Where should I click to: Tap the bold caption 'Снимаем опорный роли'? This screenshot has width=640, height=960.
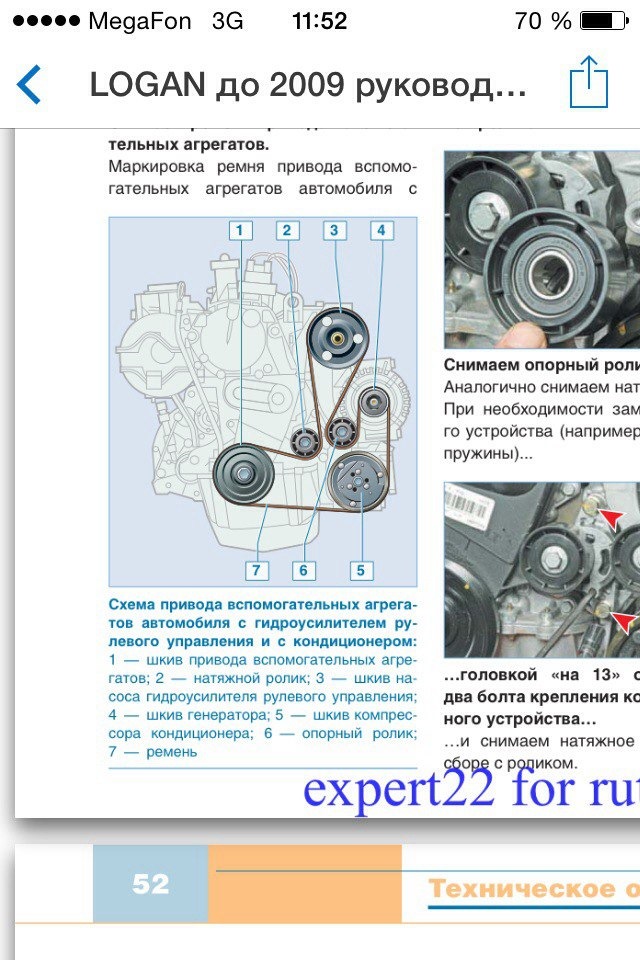click(x=542, y=365)
